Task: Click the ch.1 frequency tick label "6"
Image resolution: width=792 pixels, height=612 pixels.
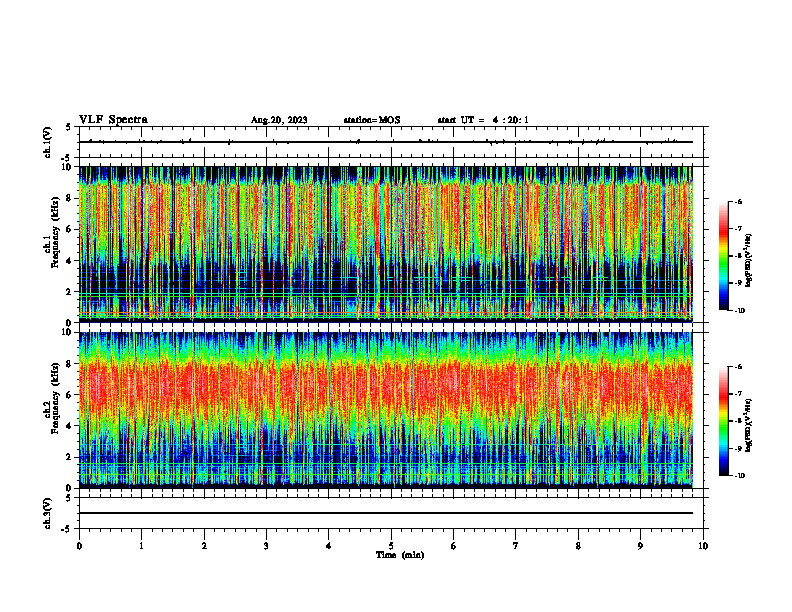Action: (x=71, y=229)
